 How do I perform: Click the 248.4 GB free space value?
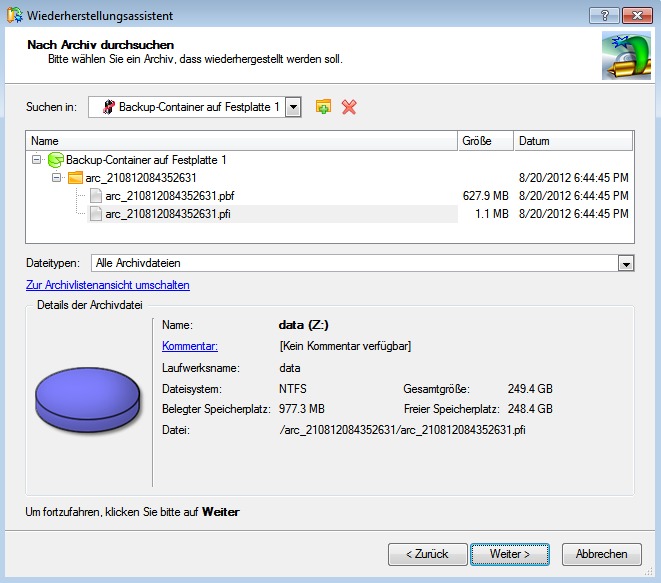coord(530,409)
